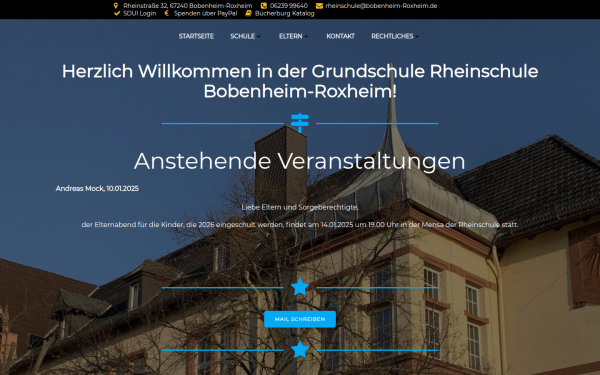Go to Startseite in the navigation
The width and height of the screenshot is (600, 375).
[196, 36]
